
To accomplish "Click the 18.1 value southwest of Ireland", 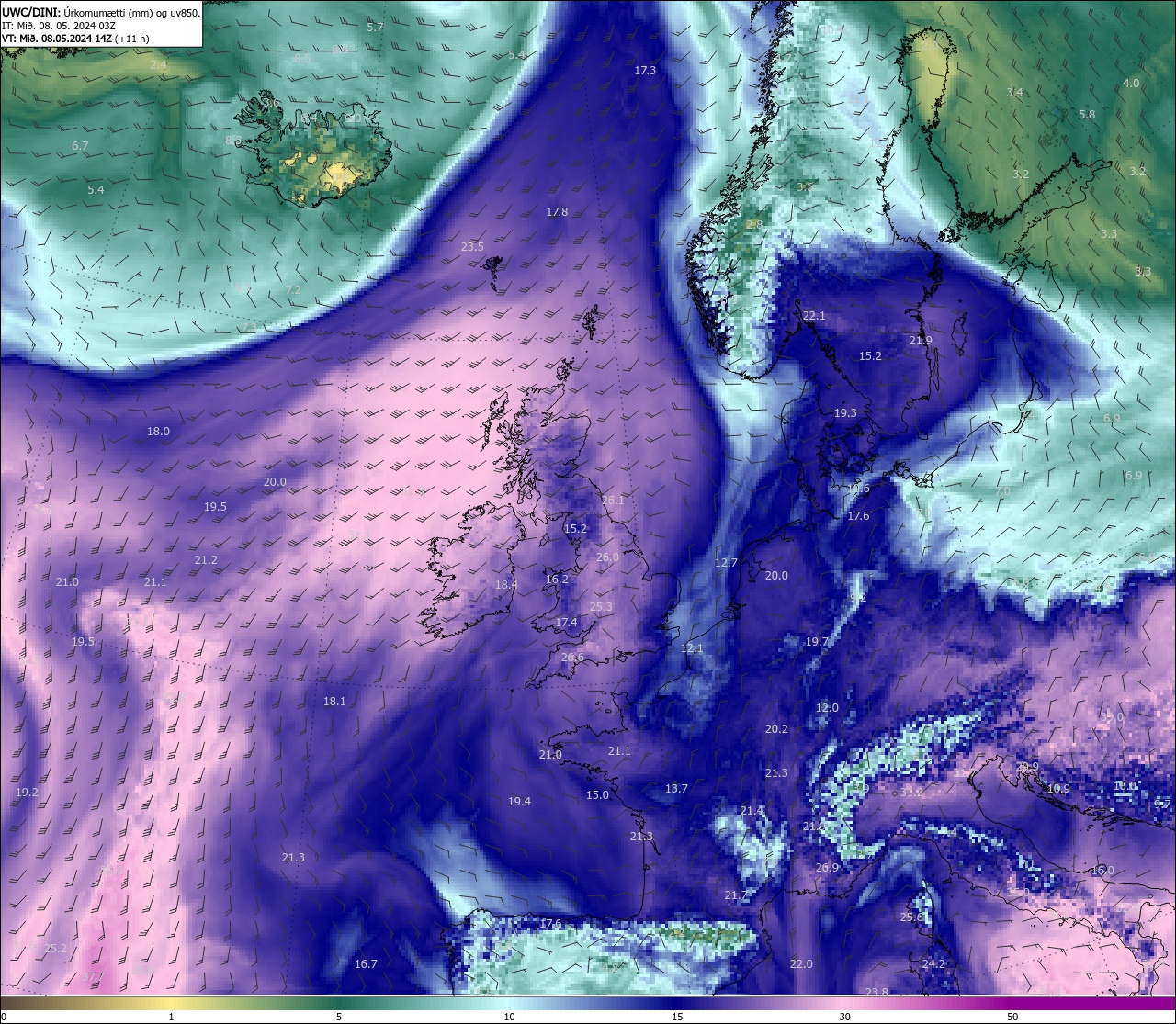I will tap(334, 702).
